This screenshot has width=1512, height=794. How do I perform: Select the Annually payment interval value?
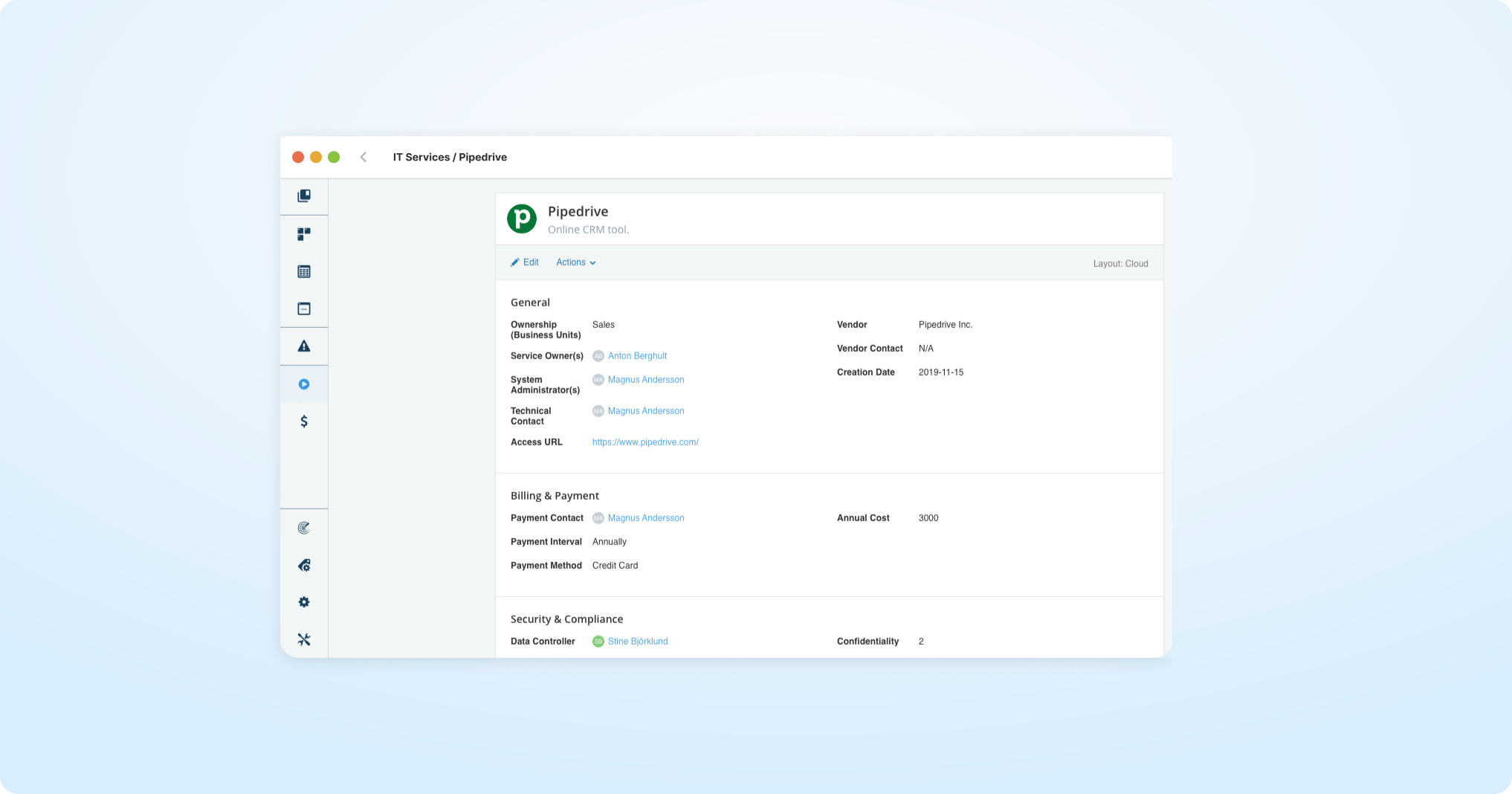pyautogui.click(x=610, y=542)
